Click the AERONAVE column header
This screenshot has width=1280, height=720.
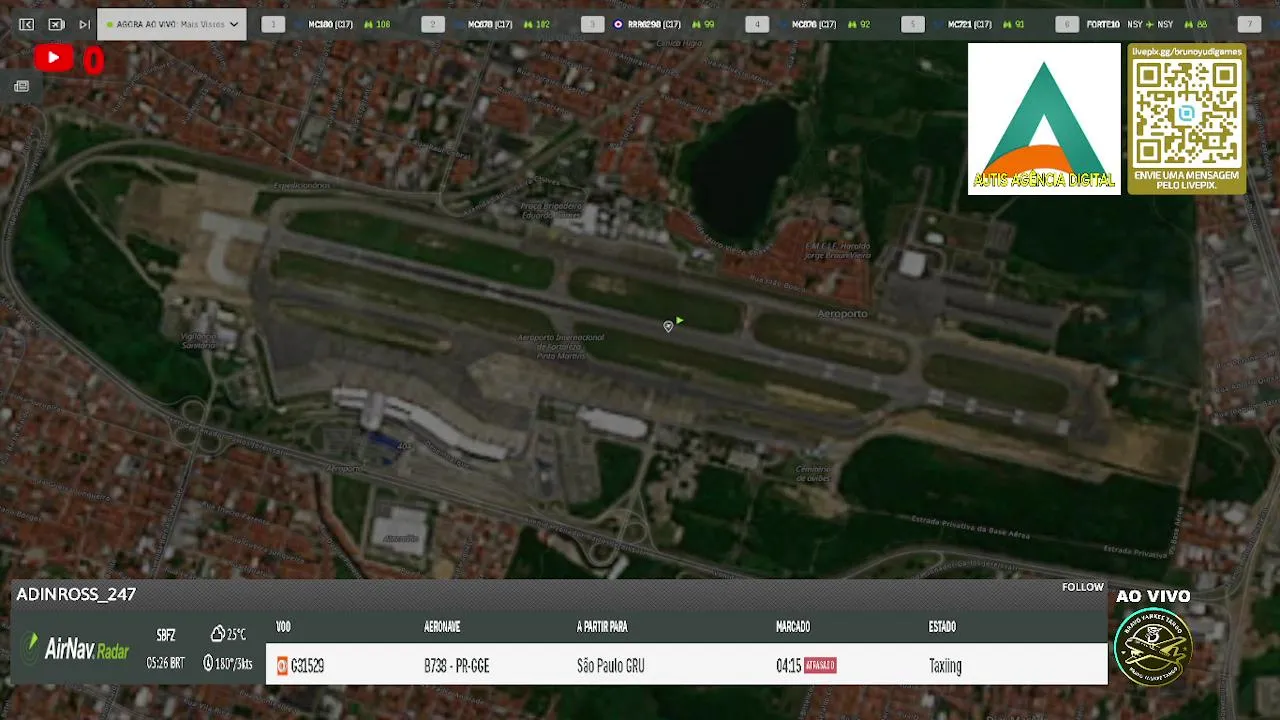click(x=442, y=627)
